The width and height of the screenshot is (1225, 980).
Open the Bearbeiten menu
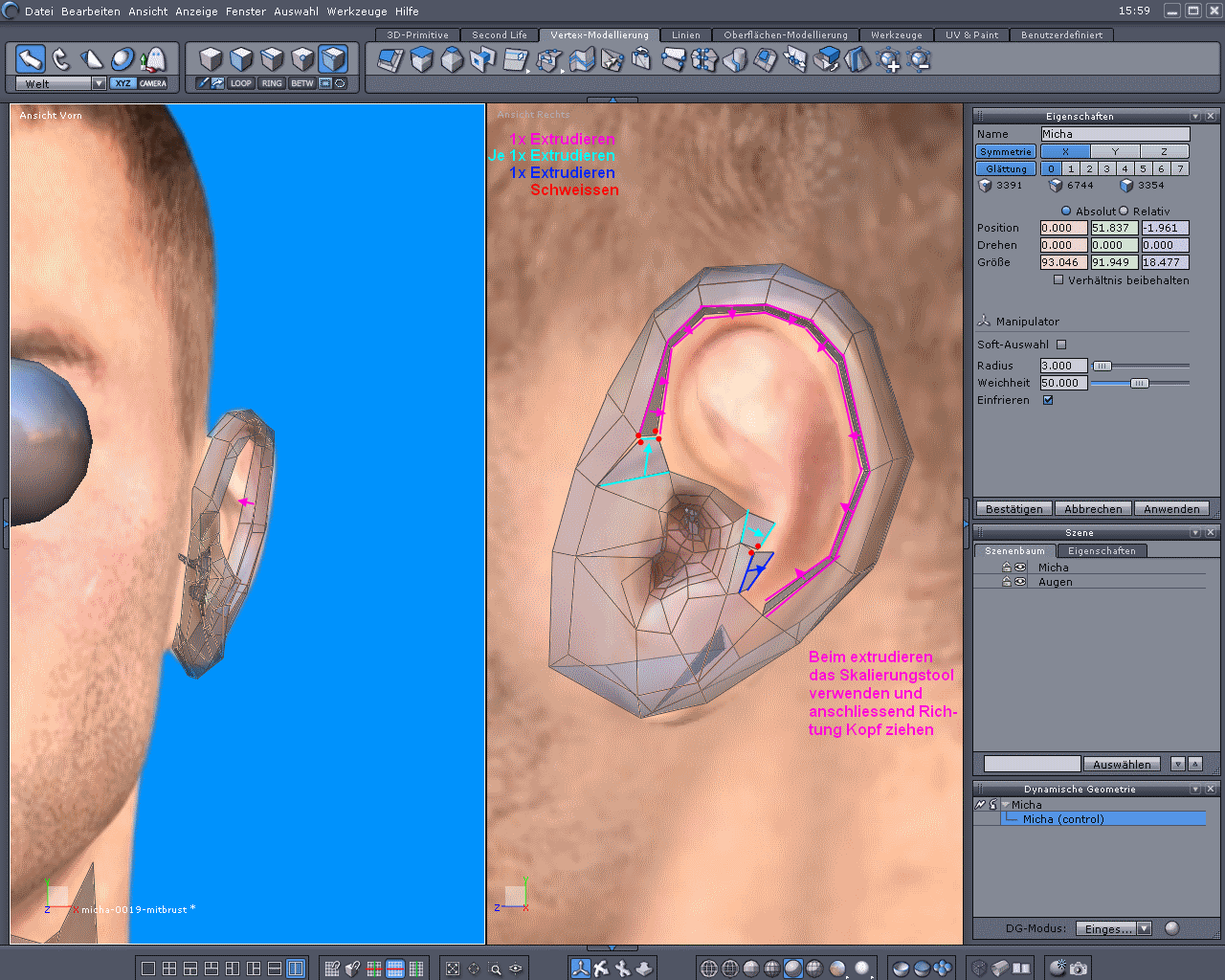click(91, 11)
